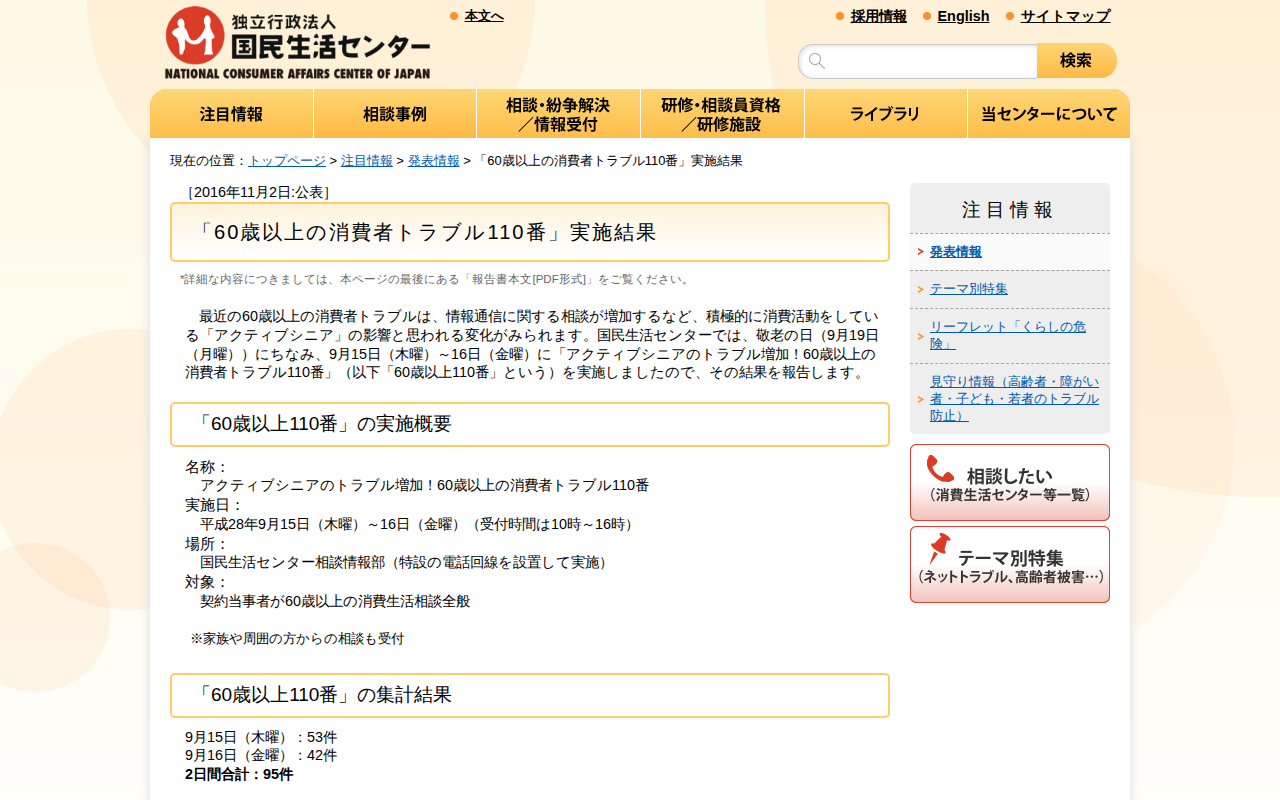This screenshot has width=1280, height=800.
Task: Click the line 9月15日(木曜):53件
Action: point(261,737)
